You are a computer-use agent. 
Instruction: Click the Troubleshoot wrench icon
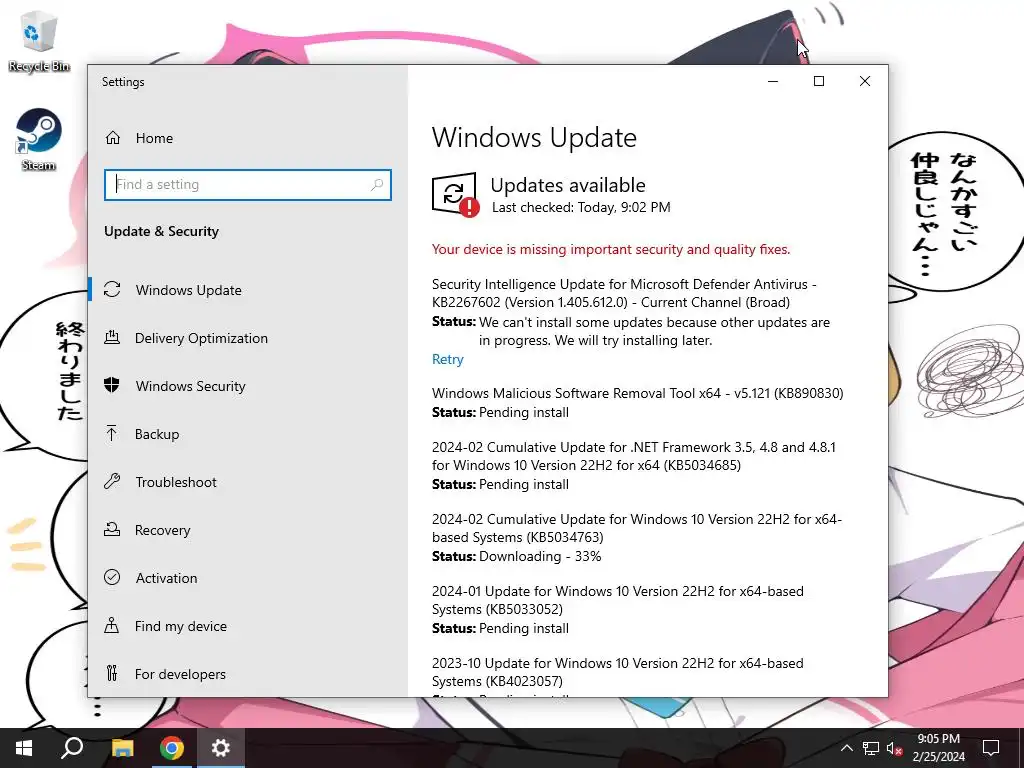112,482
